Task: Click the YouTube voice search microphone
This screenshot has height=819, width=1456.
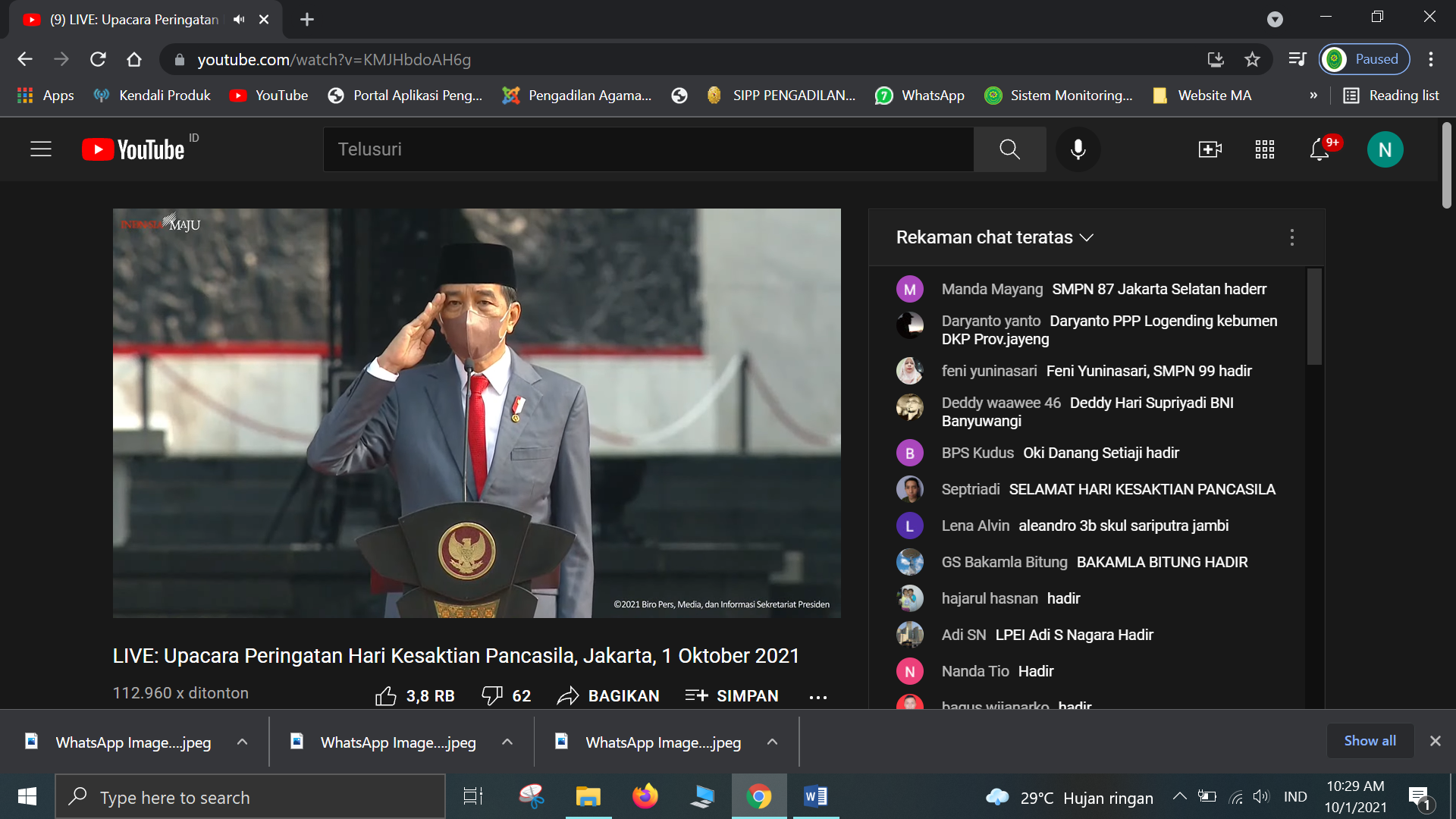Action: click(1078, 149)
